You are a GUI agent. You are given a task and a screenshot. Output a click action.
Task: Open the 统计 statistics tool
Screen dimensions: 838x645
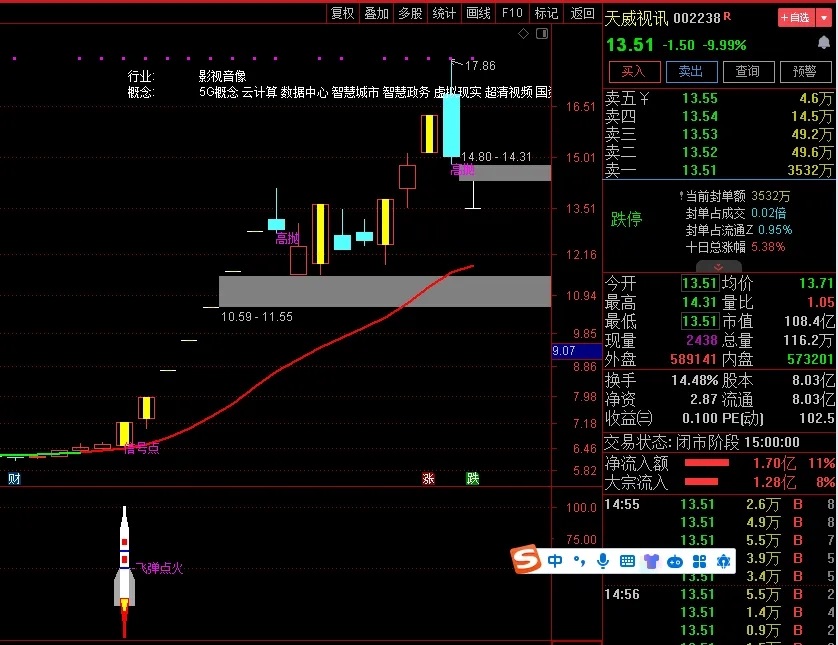click(x=444, y=13)
